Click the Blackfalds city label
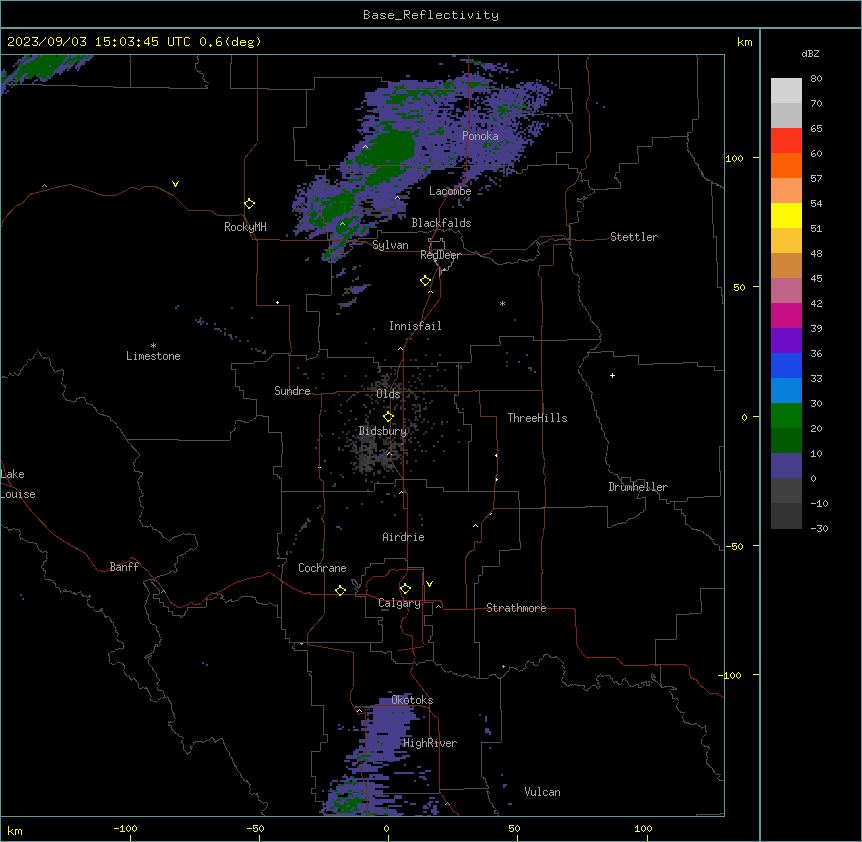 pos(441,223)
